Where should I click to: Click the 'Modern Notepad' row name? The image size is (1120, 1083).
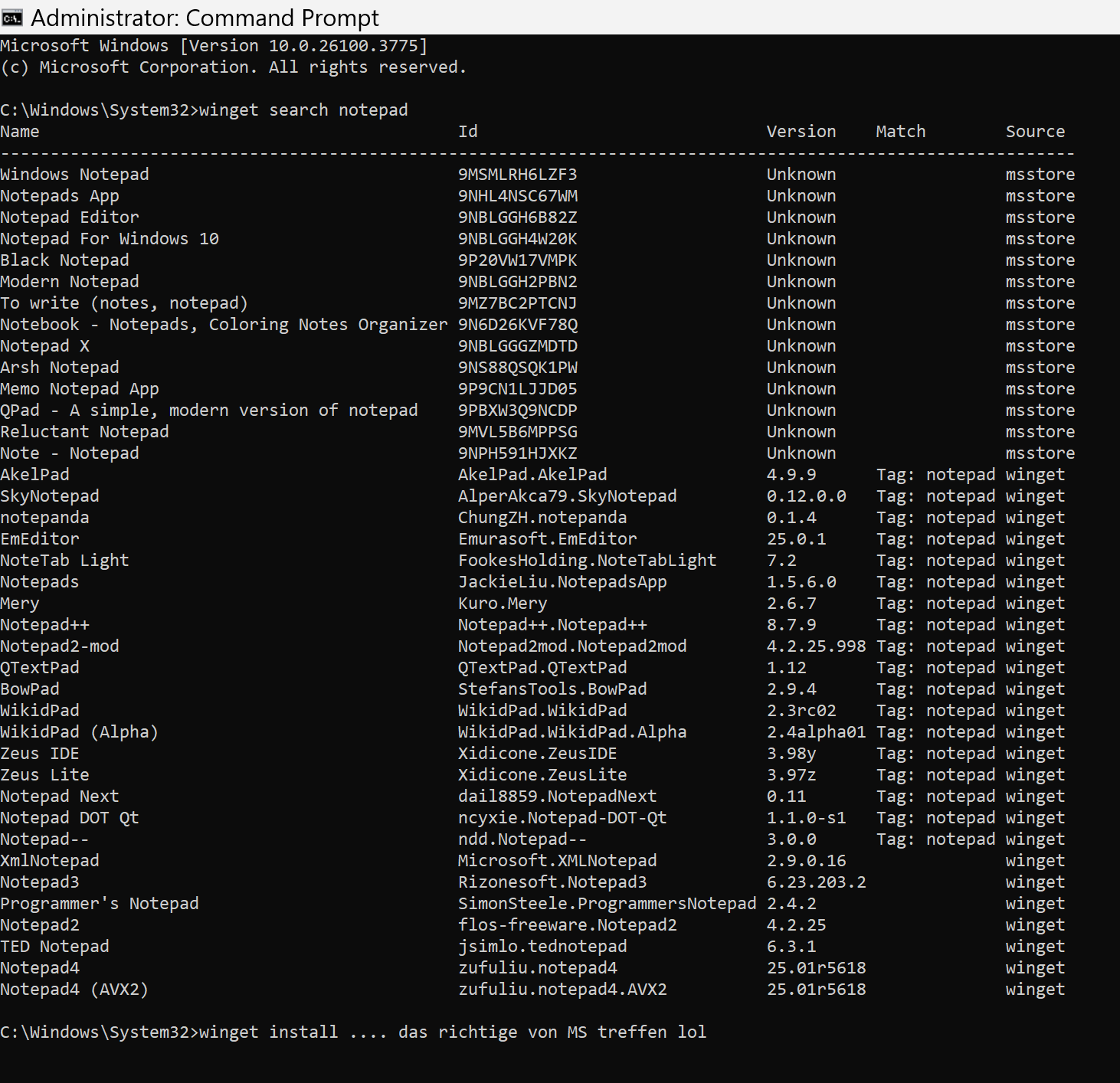click(x=70, y=282)
